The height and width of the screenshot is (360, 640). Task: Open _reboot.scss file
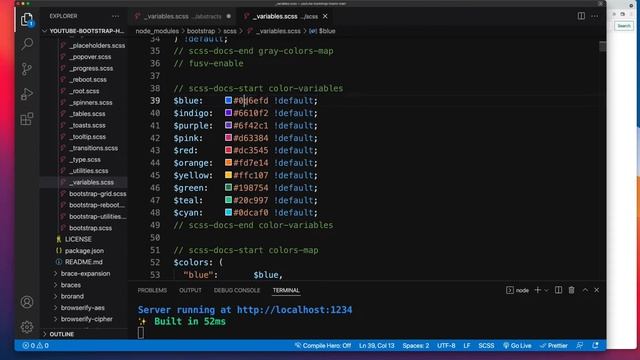click(88, 80)
